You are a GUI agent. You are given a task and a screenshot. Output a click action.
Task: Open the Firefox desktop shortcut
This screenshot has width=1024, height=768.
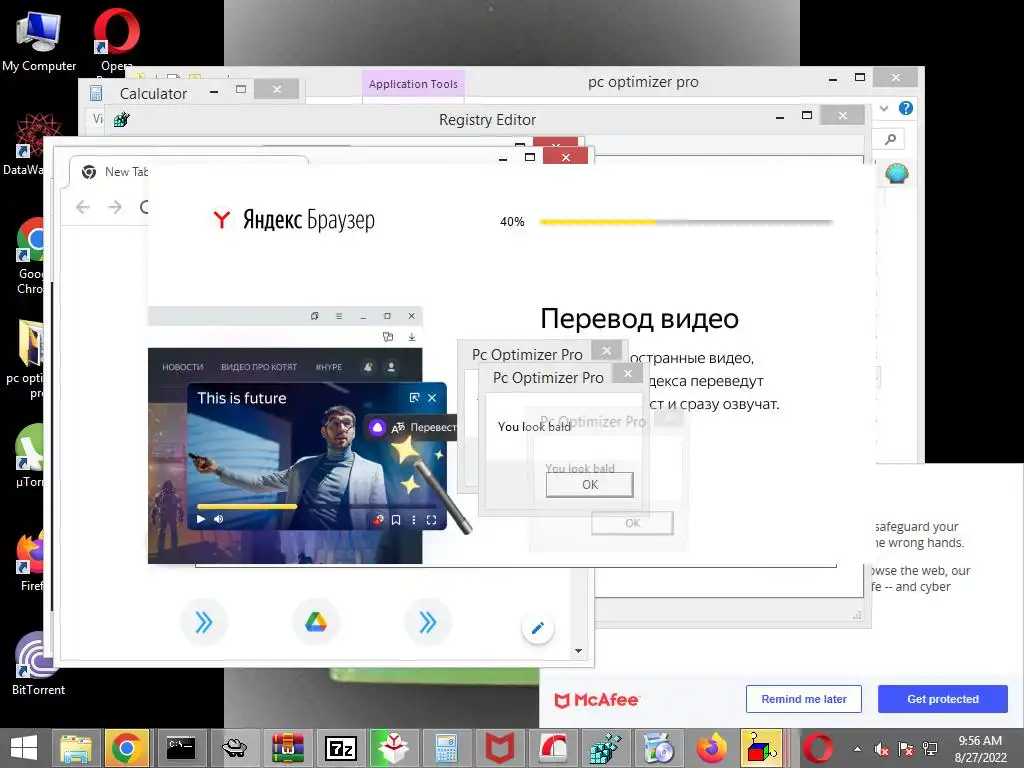31,560
